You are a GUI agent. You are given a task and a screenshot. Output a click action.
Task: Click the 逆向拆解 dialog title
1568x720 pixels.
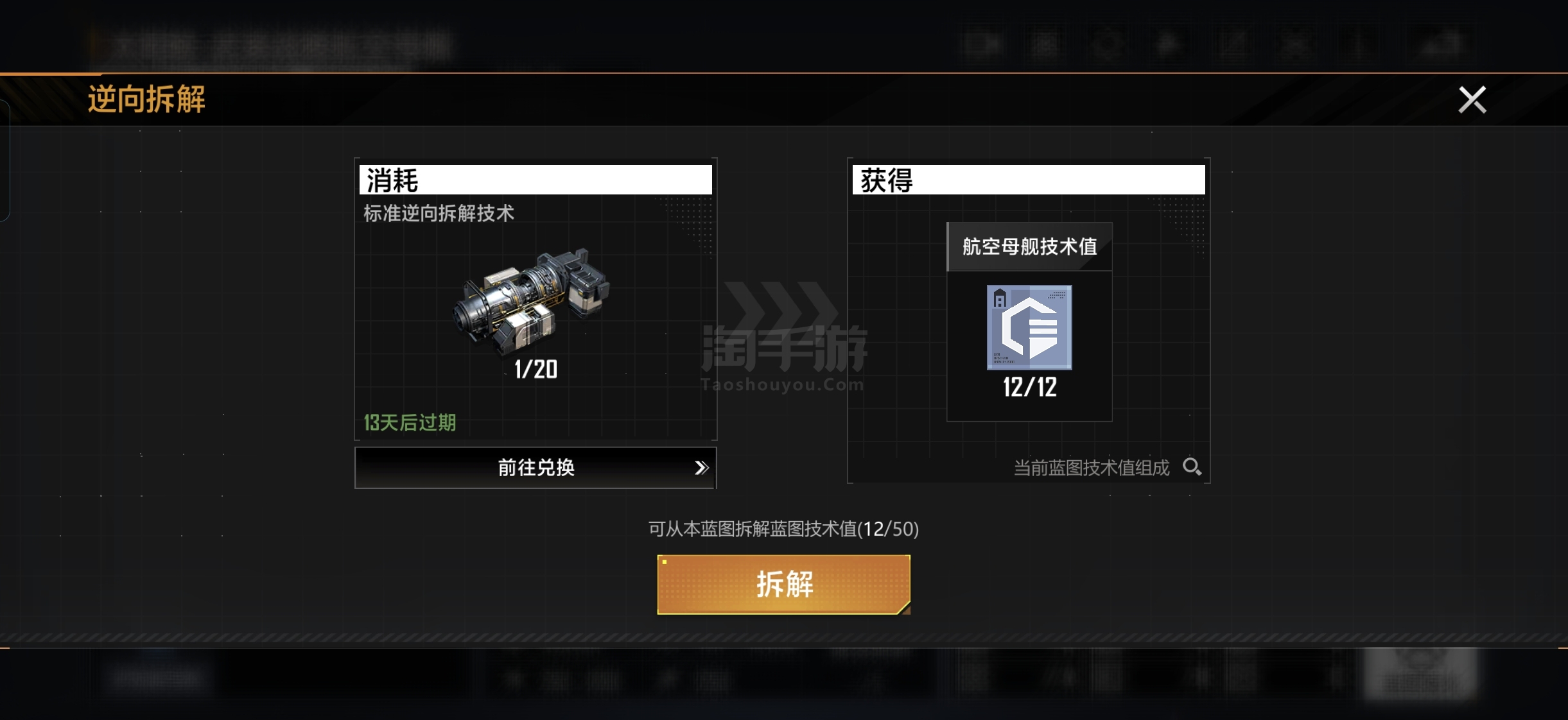pos(146,99)
